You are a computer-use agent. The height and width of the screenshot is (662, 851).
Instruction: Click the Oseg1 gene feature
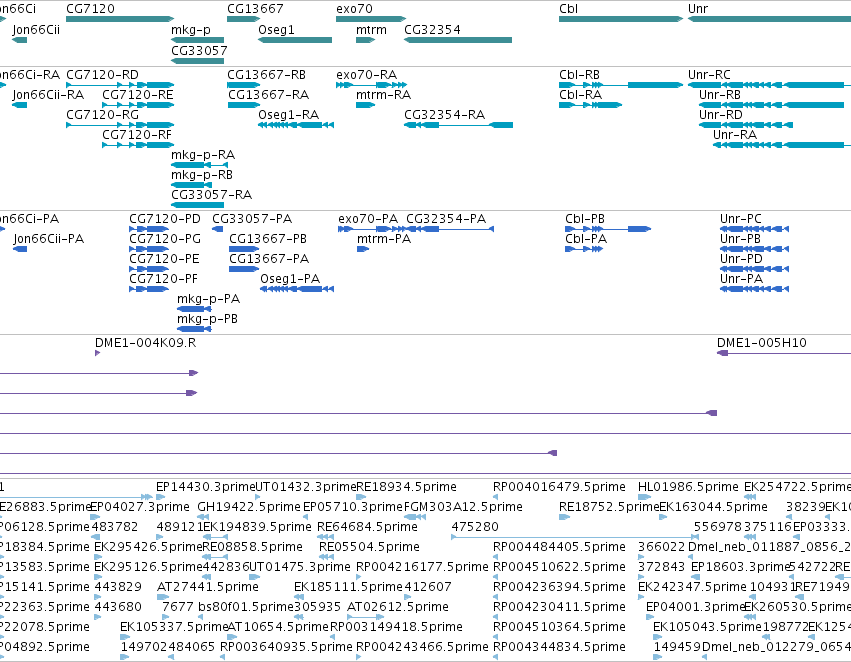click(x=295, y=40)
